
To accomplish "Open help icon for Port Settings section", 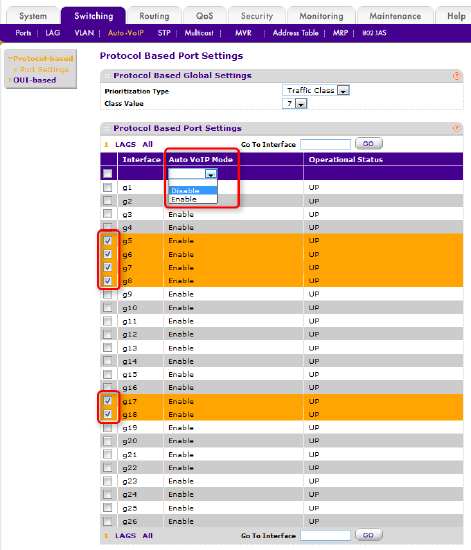I will pyautogui.click(x=456, y=128).
